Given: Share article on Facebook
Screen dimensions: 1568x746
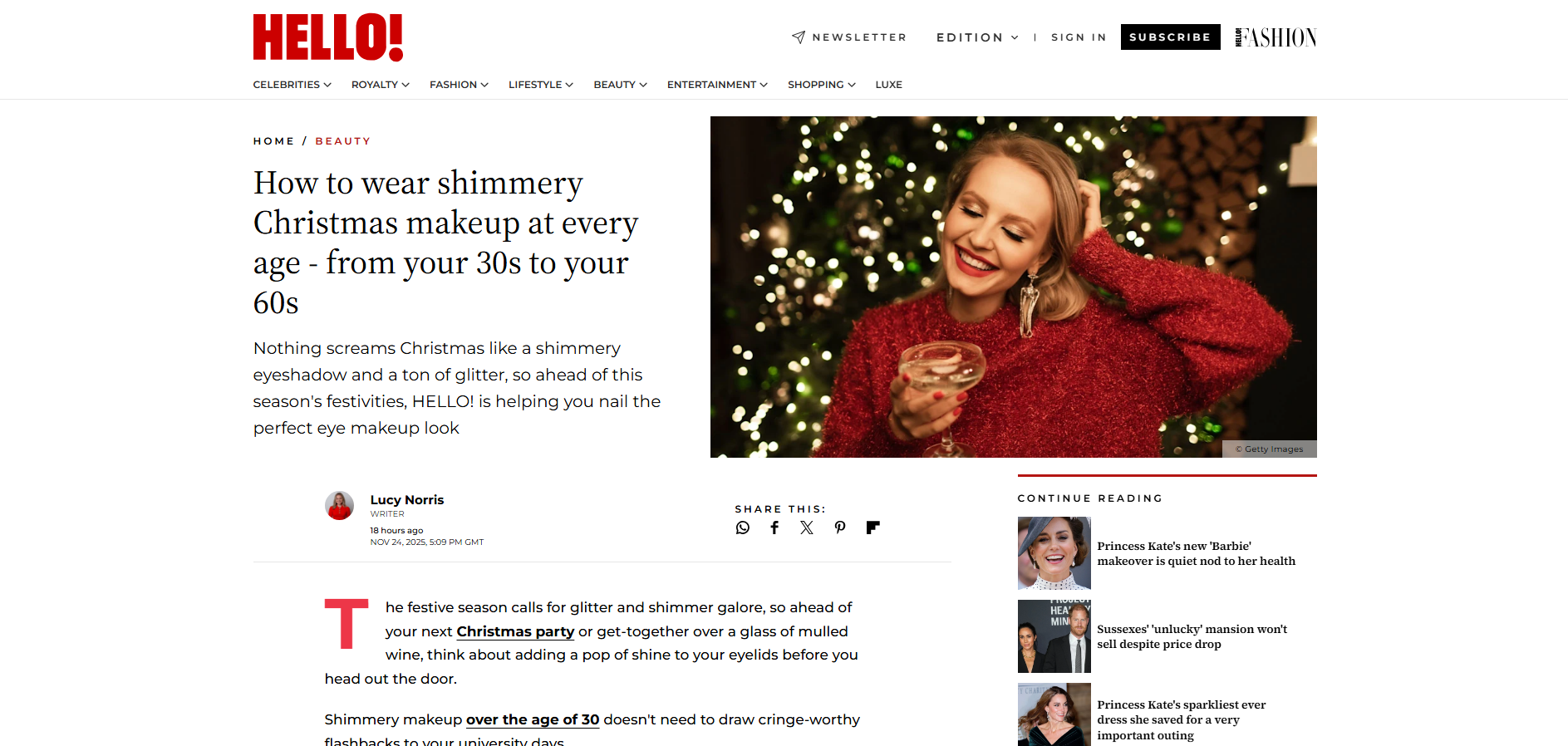Looking at the screenshot, I should pos(774,528).
